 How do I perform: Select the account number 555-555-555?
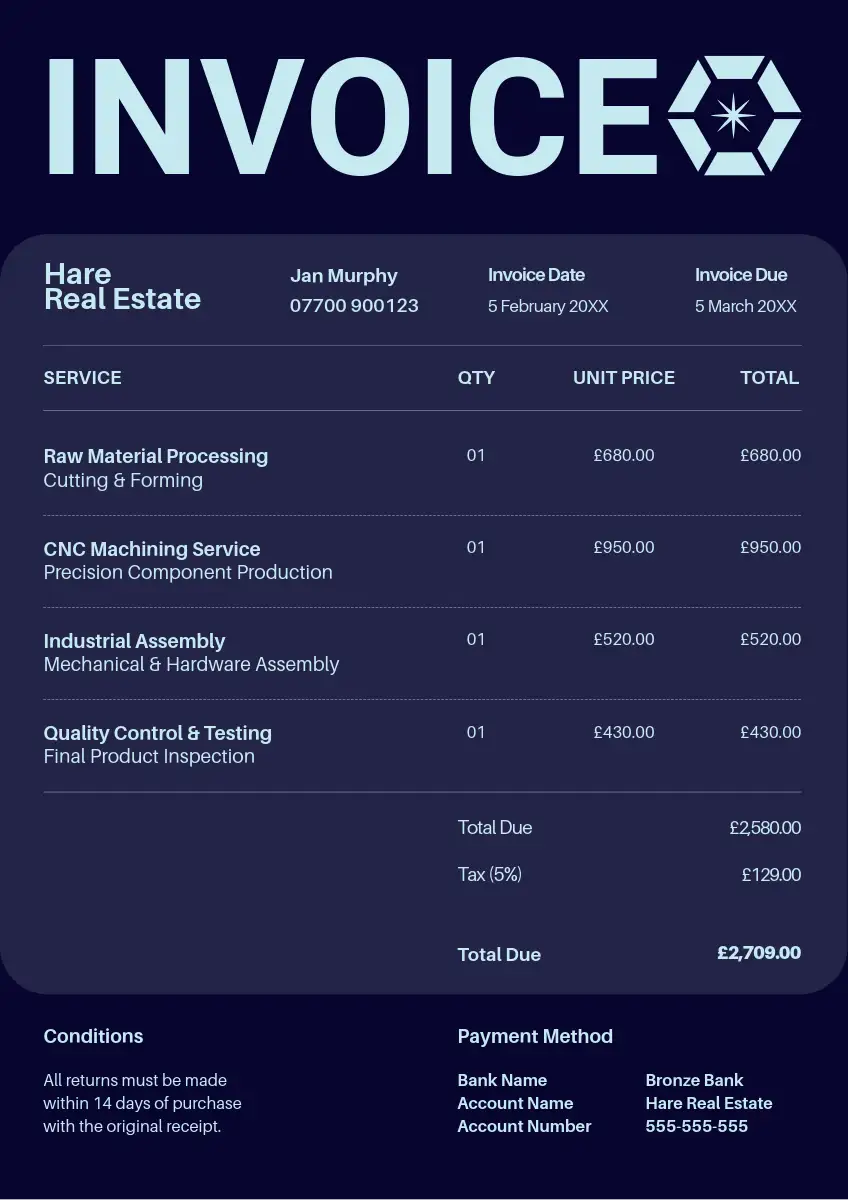[696, 1126]
